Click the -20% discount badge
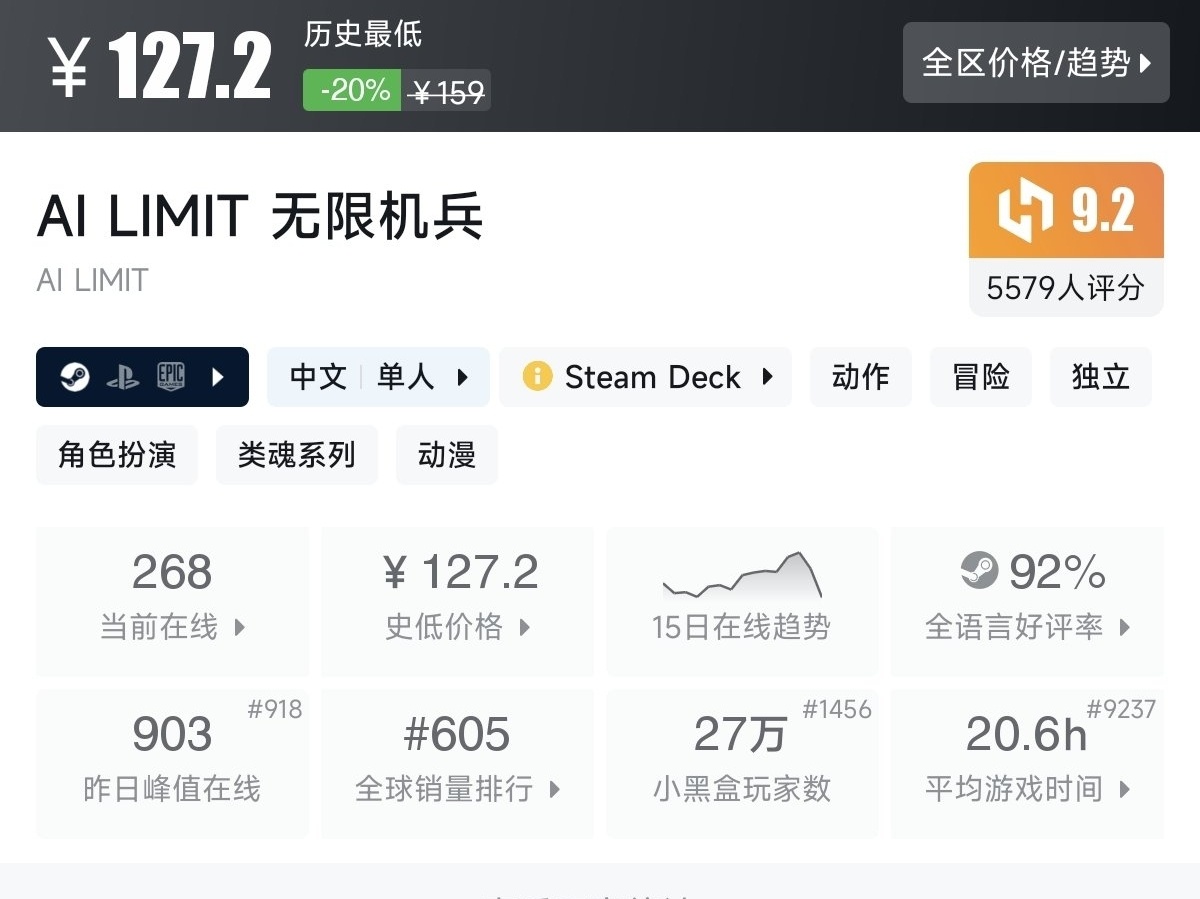Image resolution: width=1200 pixels, height=899 pixels. (353, 91)
